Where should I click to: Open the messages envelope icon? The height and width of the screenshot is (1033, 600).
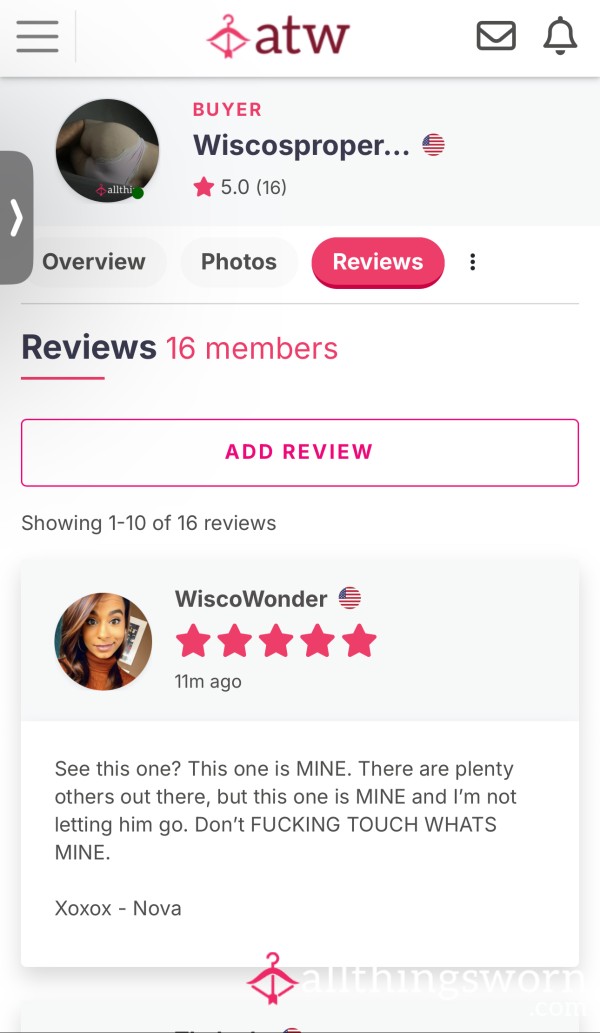pos(496,36)
